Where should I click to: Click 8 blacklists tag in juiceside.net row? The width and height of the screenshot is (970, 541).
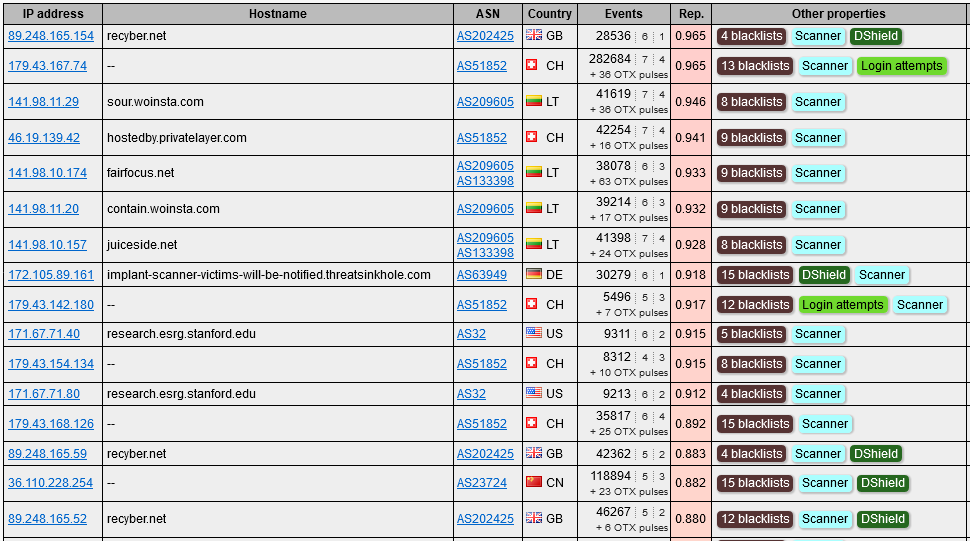pos(752,244)
